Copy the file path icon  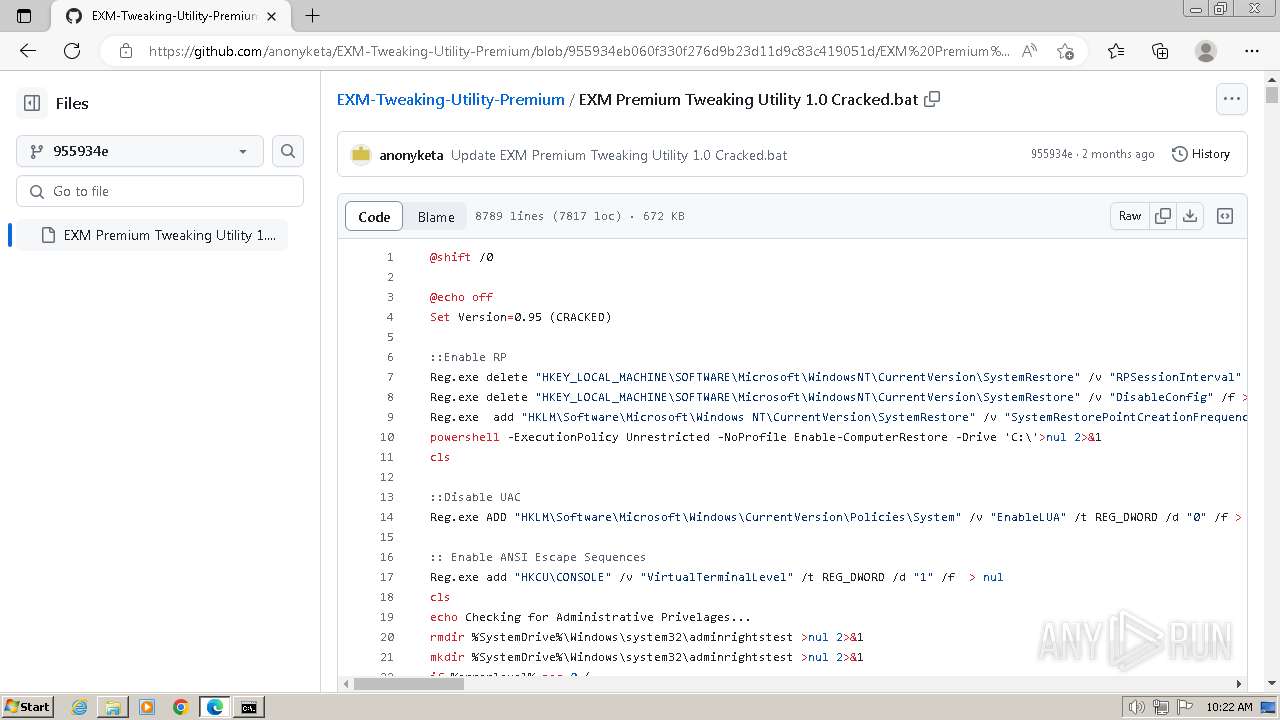tap(932, 99)
